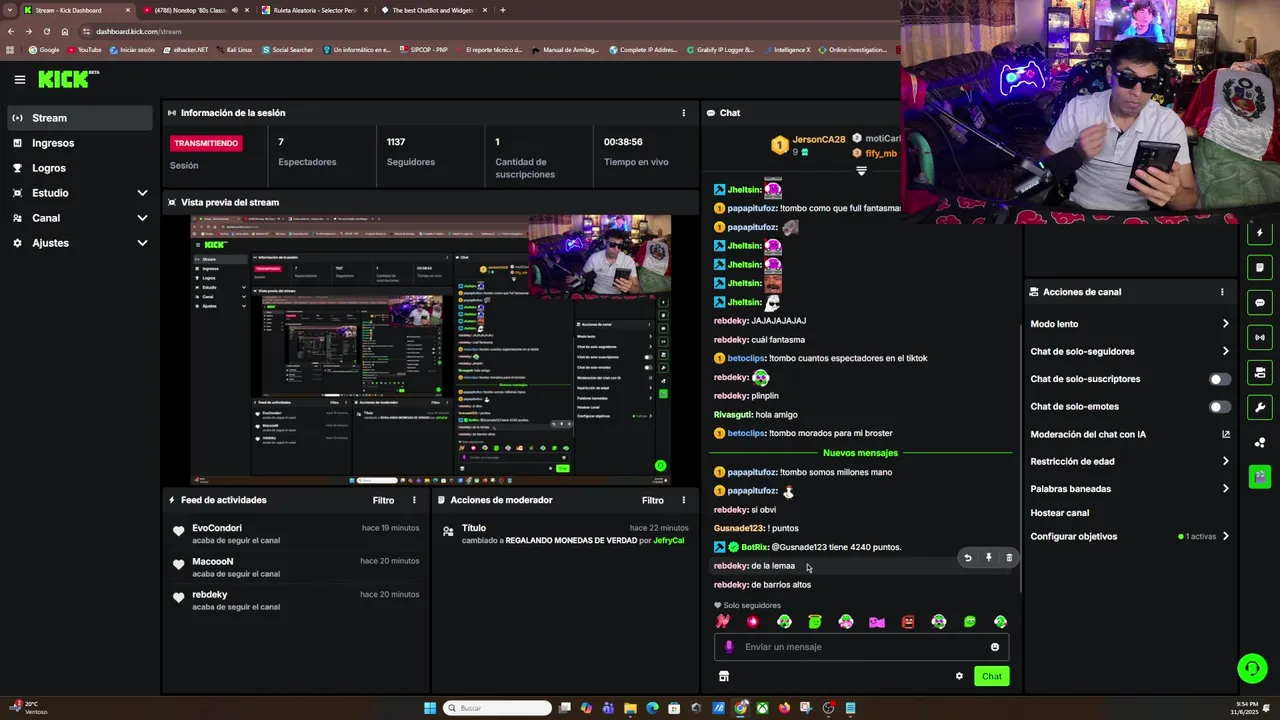Open Configurar objetivos chevron
This screenshot has height=720, width=1280.
[x=1225, y=536]
